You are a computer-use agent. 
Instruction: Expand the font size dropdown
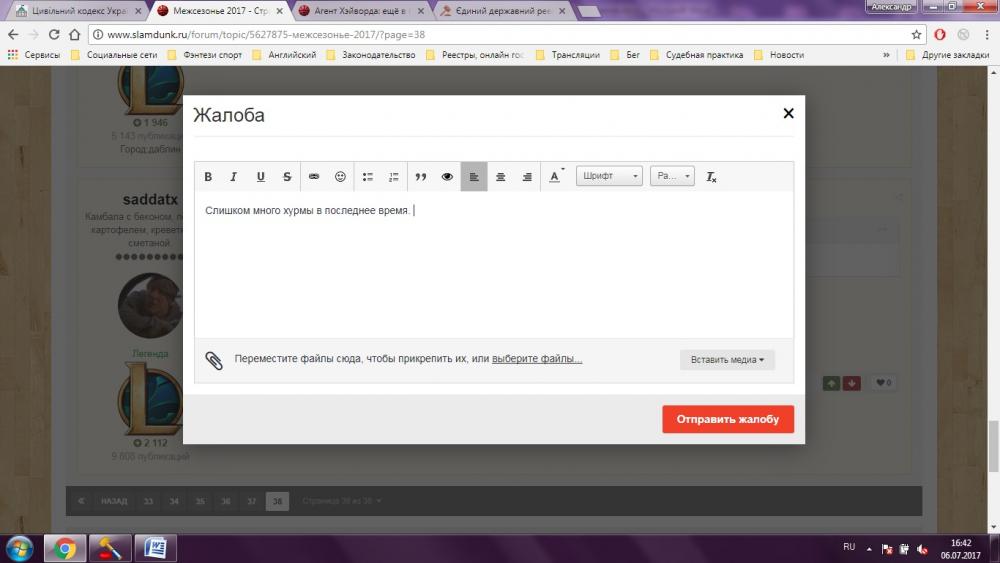click(671, 177)
